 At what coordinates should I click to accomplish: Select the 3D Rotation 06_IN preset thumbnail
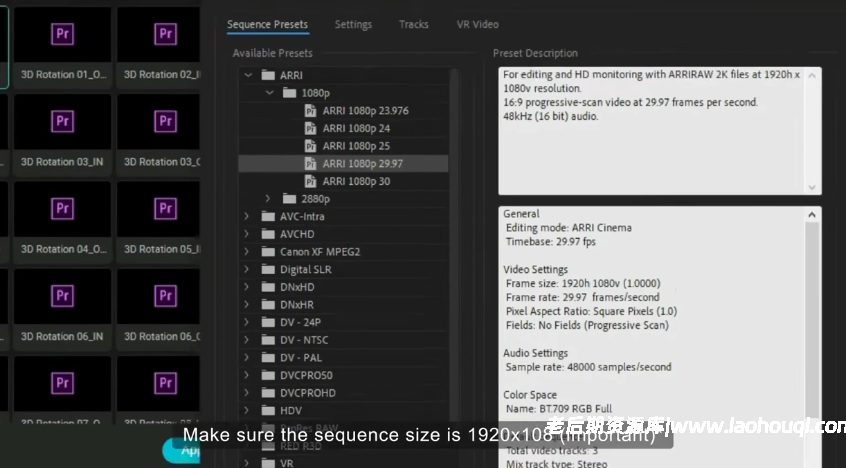(63, 296)
